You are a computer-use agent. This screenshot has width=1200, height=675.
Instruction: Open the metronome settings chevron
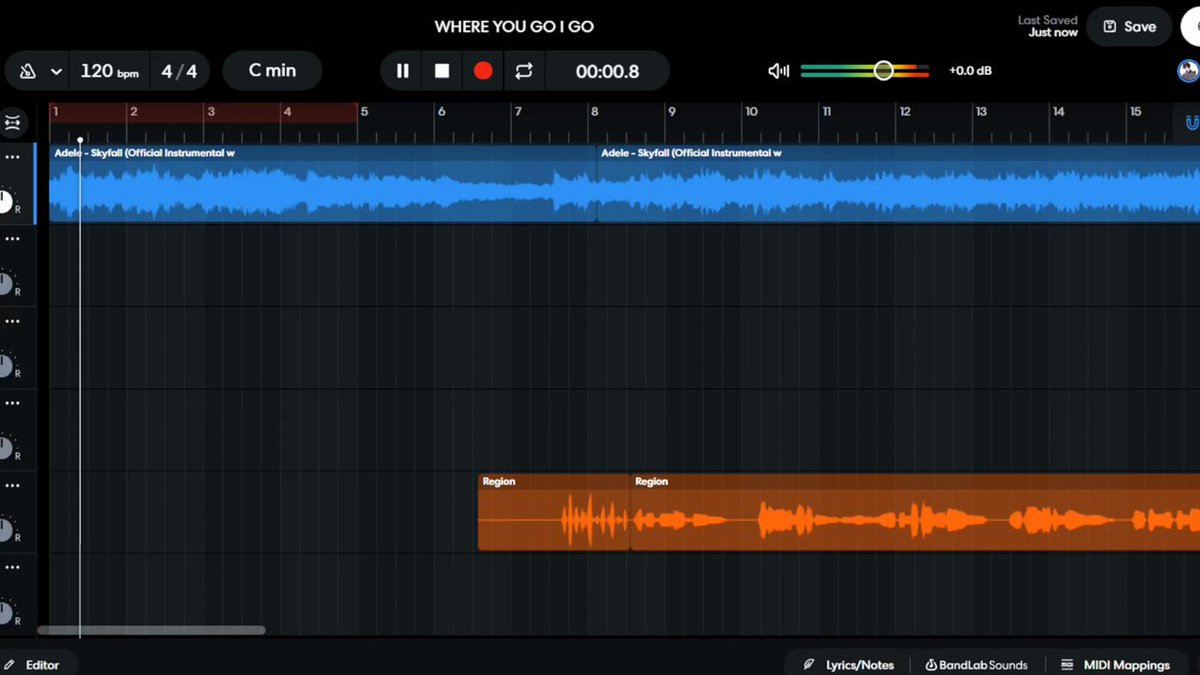56,72
